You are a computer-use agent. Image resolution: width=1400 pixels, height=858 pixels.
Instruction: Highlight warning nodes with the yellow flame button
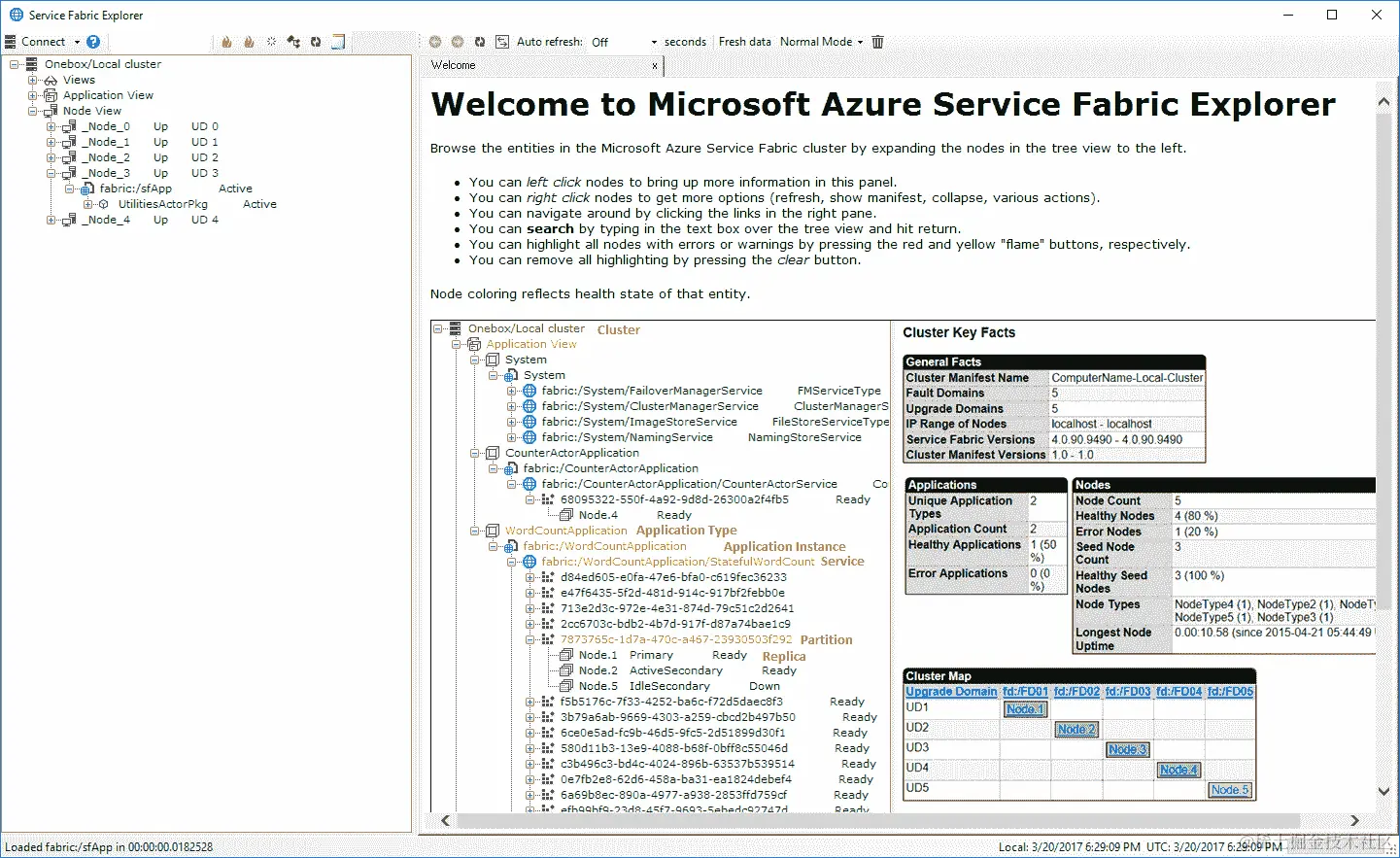click(249, 42)
